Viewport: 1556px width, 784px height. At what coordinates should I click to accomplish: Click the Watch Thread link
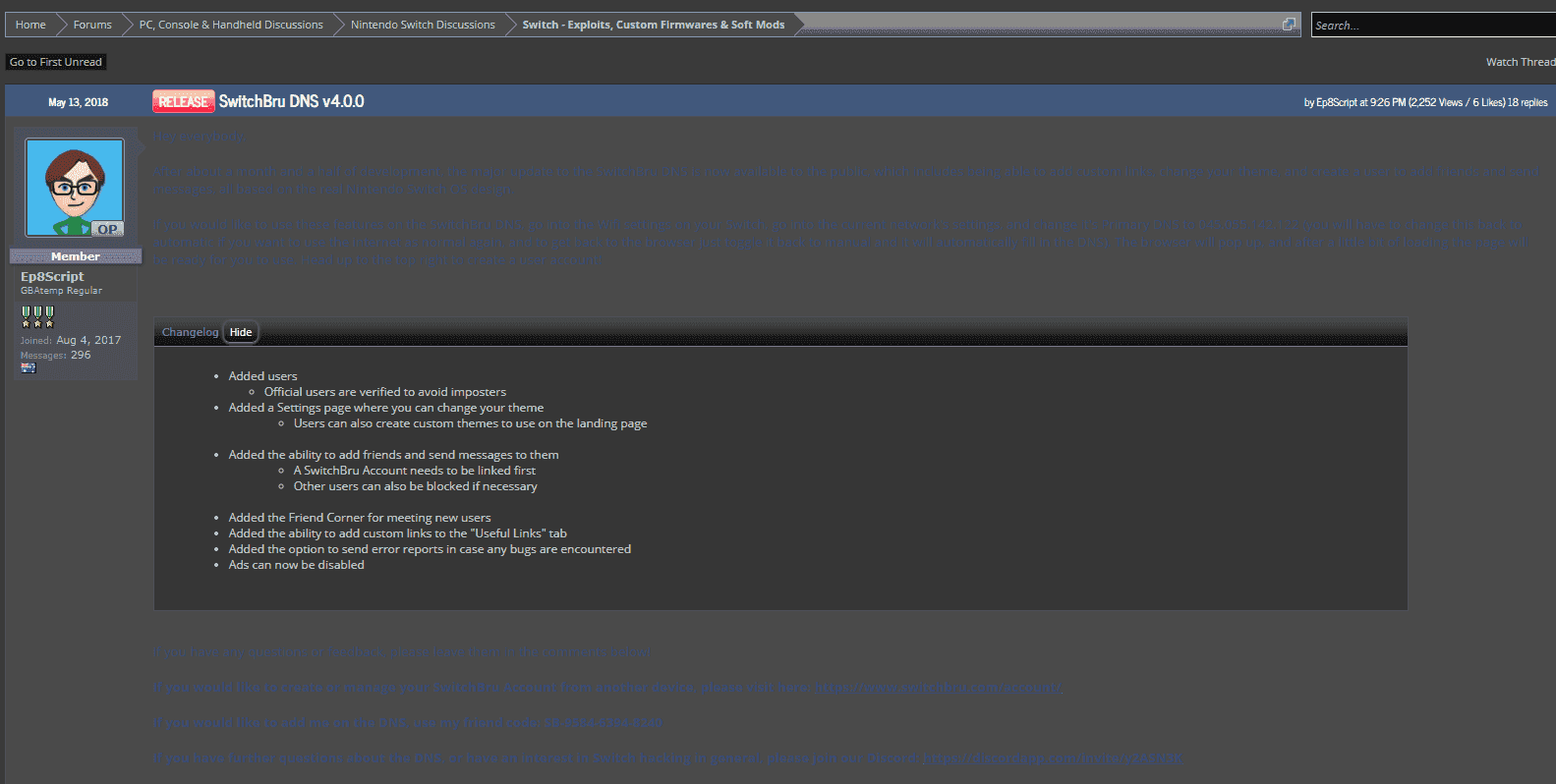(x=1521, y=62)
